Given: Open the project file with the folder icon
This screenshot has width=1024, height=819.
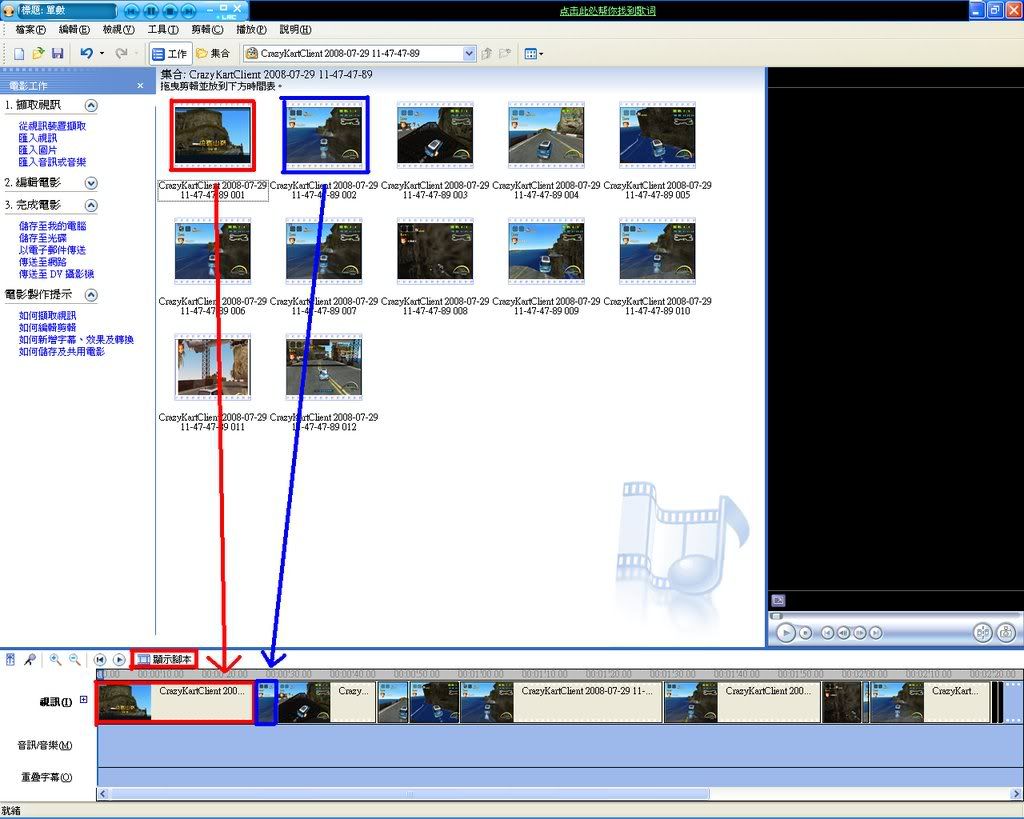Looking at the screenshot, I should 38,53.
